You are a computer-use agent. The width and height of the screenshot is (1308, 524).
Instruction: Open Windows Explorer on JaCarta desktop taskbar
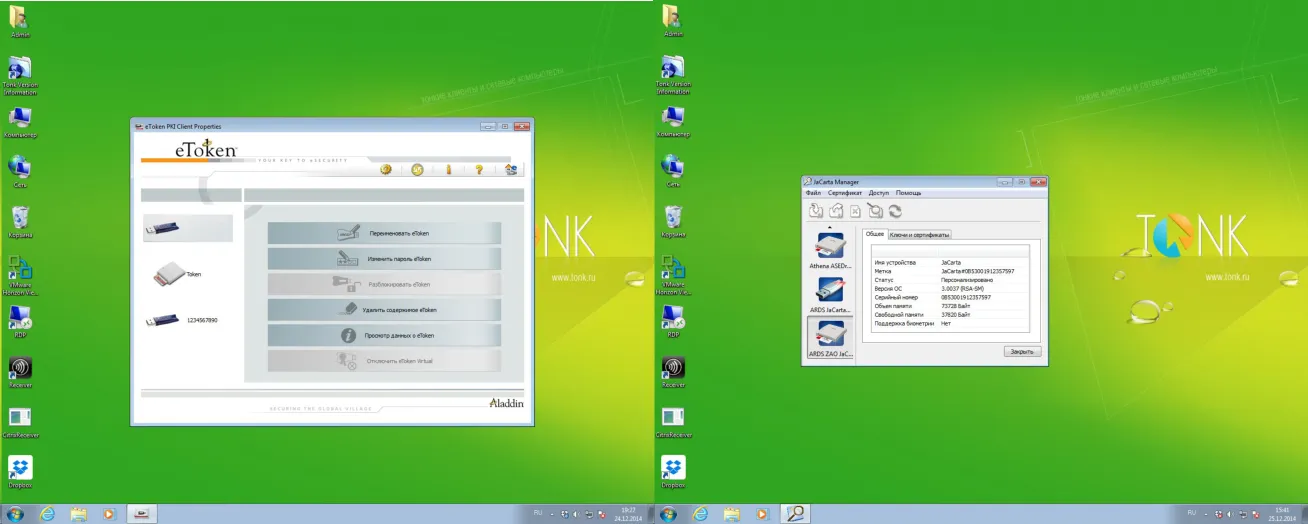731,514
